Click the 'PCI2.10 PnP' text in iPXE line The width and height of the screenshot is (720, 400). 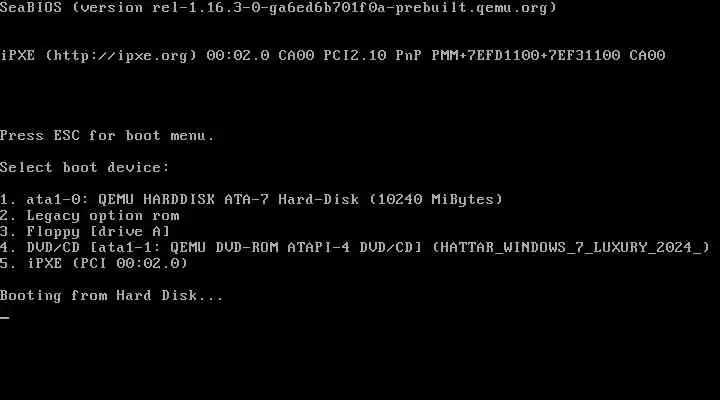(372, 56)
